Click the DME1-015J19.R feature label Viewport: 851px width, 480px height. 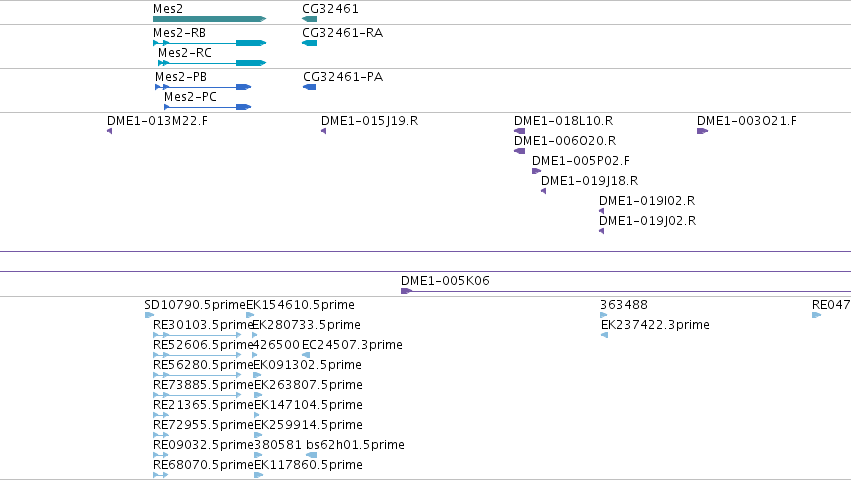(370, 121)
